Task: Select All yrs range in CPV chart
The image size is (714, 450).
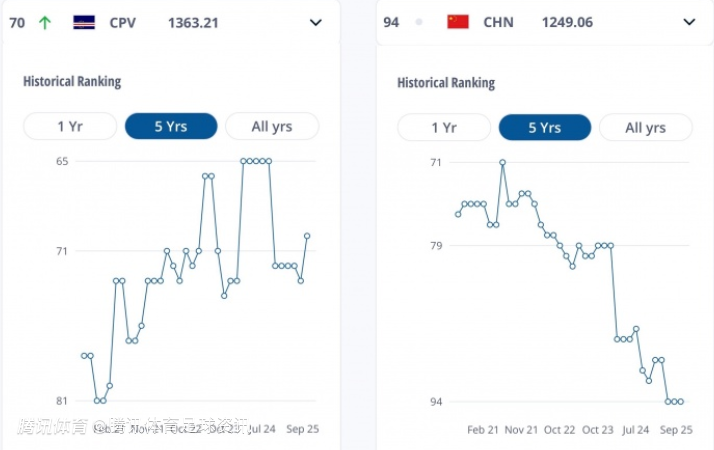Action: click(272, 126)
